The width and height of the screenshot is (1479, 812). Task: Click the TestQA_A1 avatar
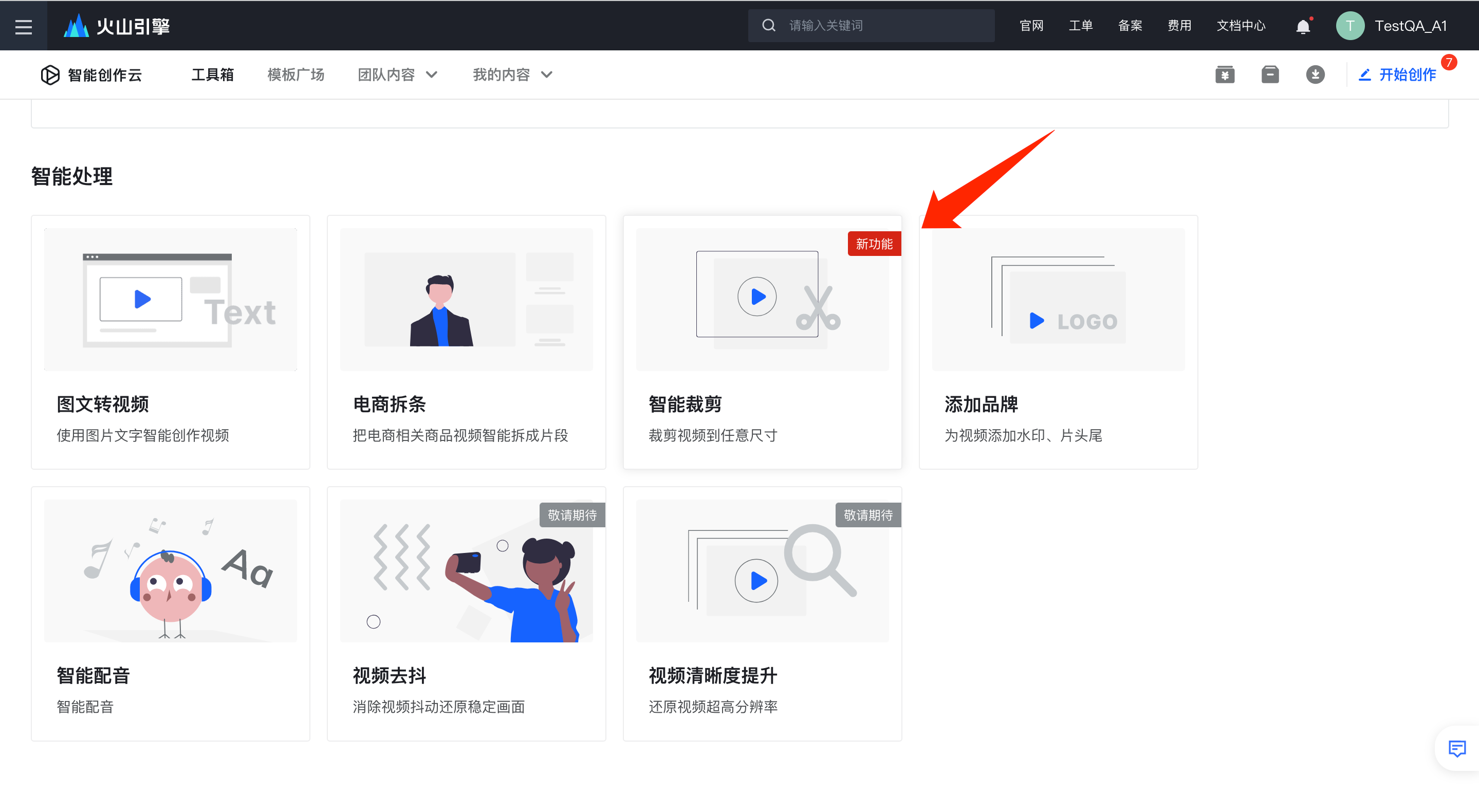(1350, 26)
